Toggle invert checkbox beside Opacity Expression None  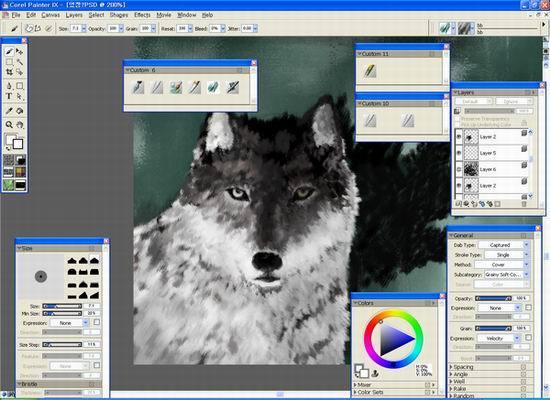[x=528, y=307]
